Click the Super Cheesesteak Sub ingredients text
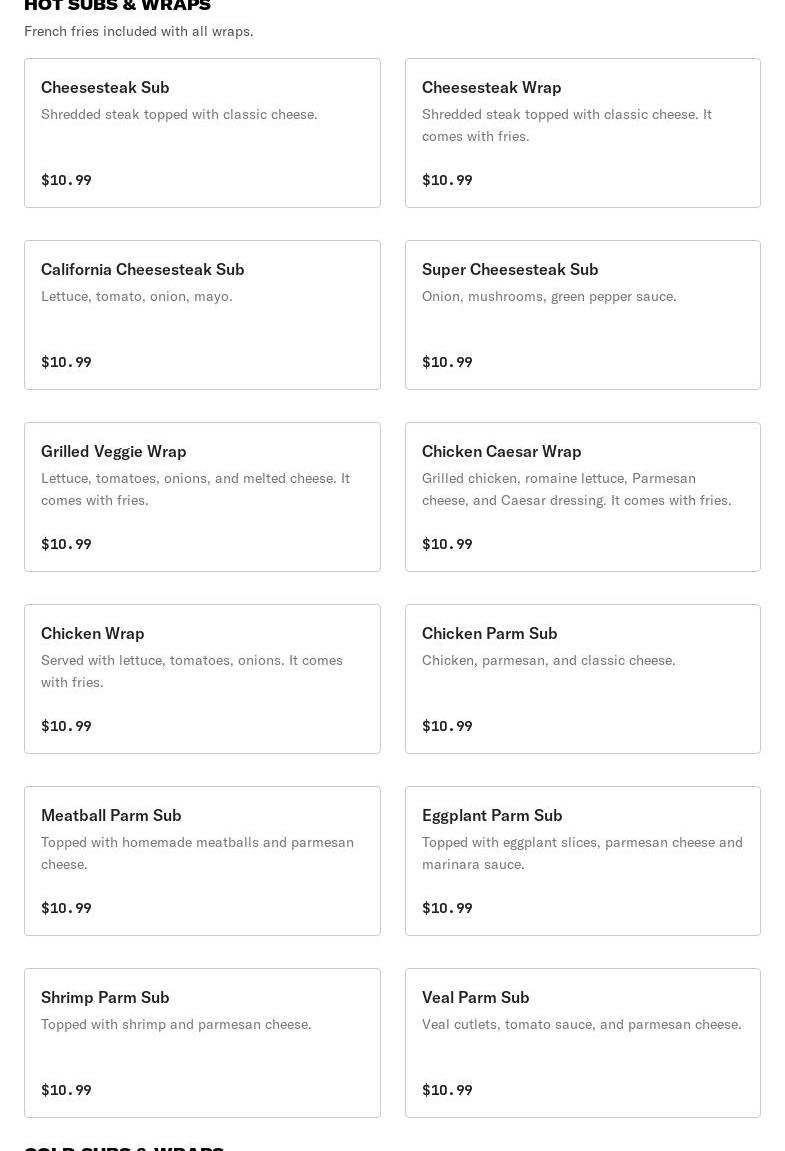The image size is (785, 1151). [x=549, y=296]
